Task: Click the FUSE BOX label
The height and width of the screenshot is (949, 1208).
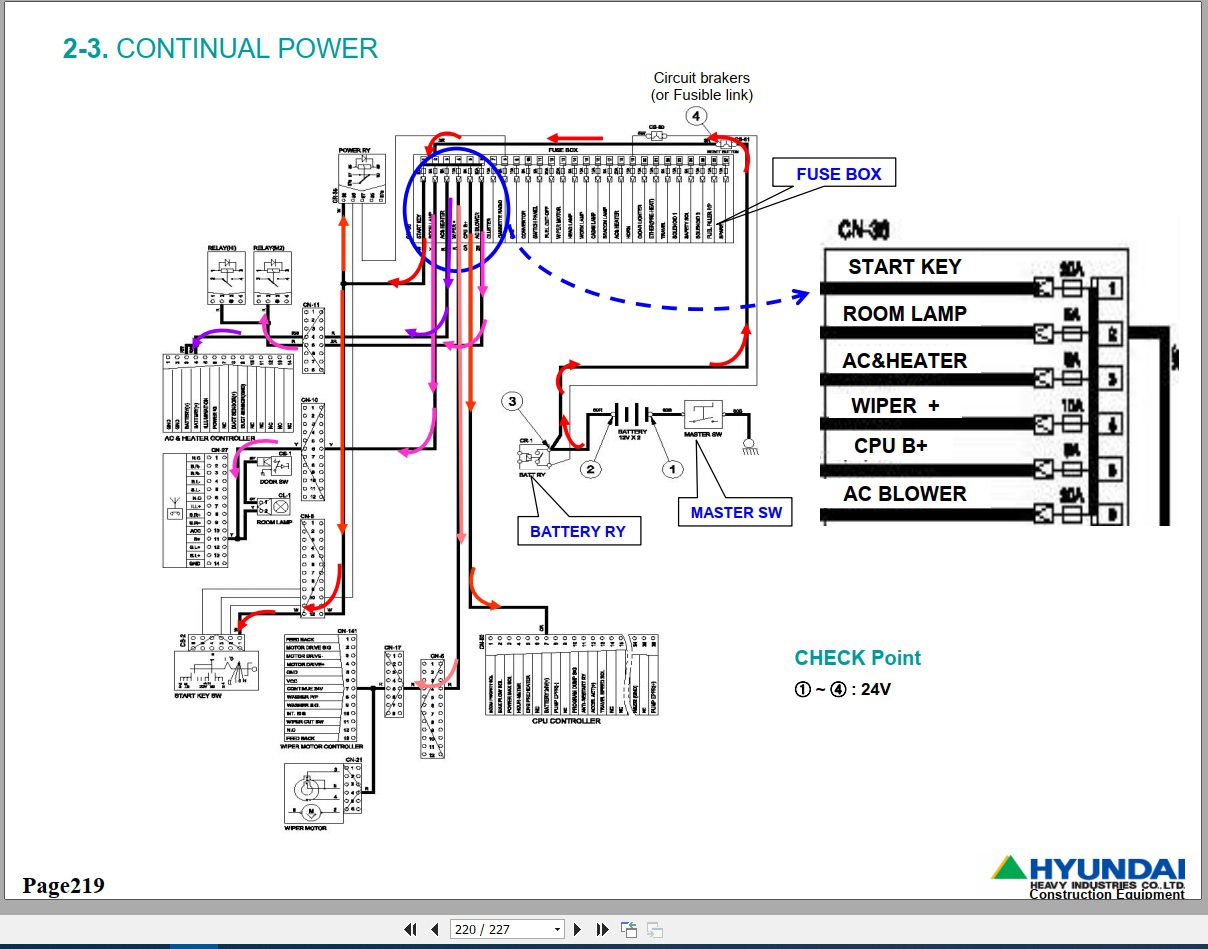Action: 839,174
